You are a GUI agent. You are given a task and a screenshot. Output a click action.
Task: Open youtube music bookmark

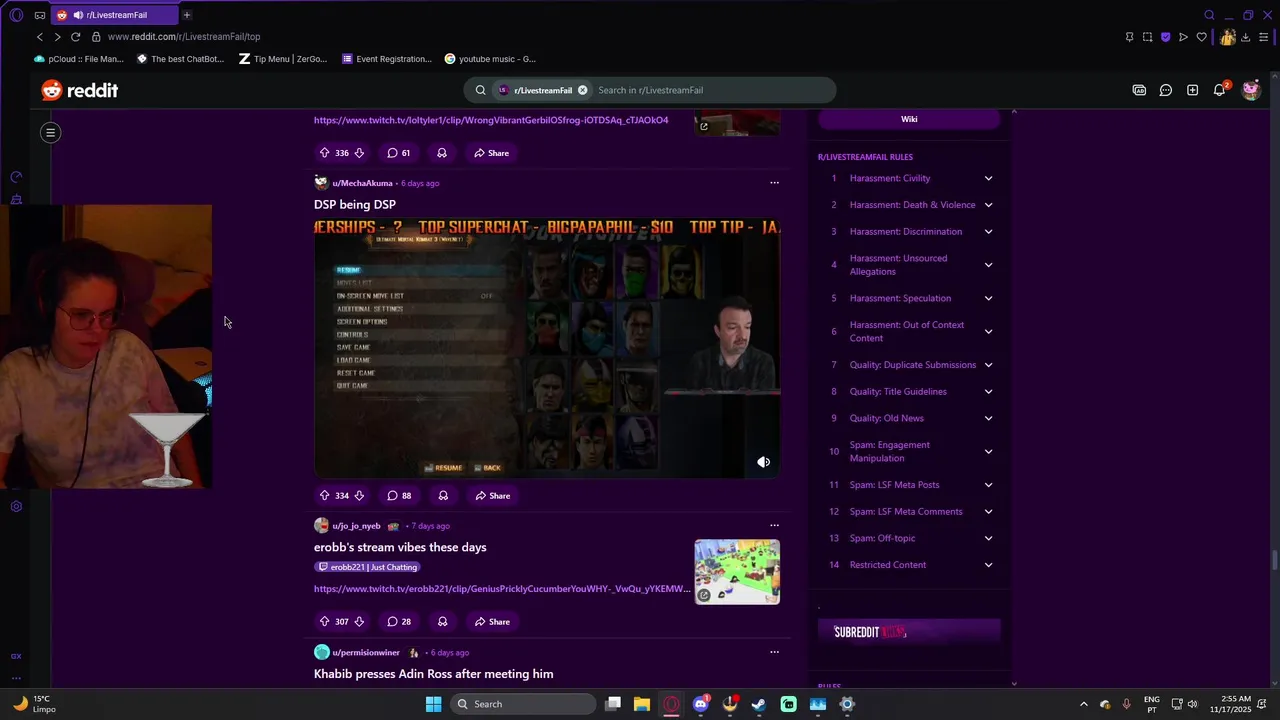coord(490,59)
